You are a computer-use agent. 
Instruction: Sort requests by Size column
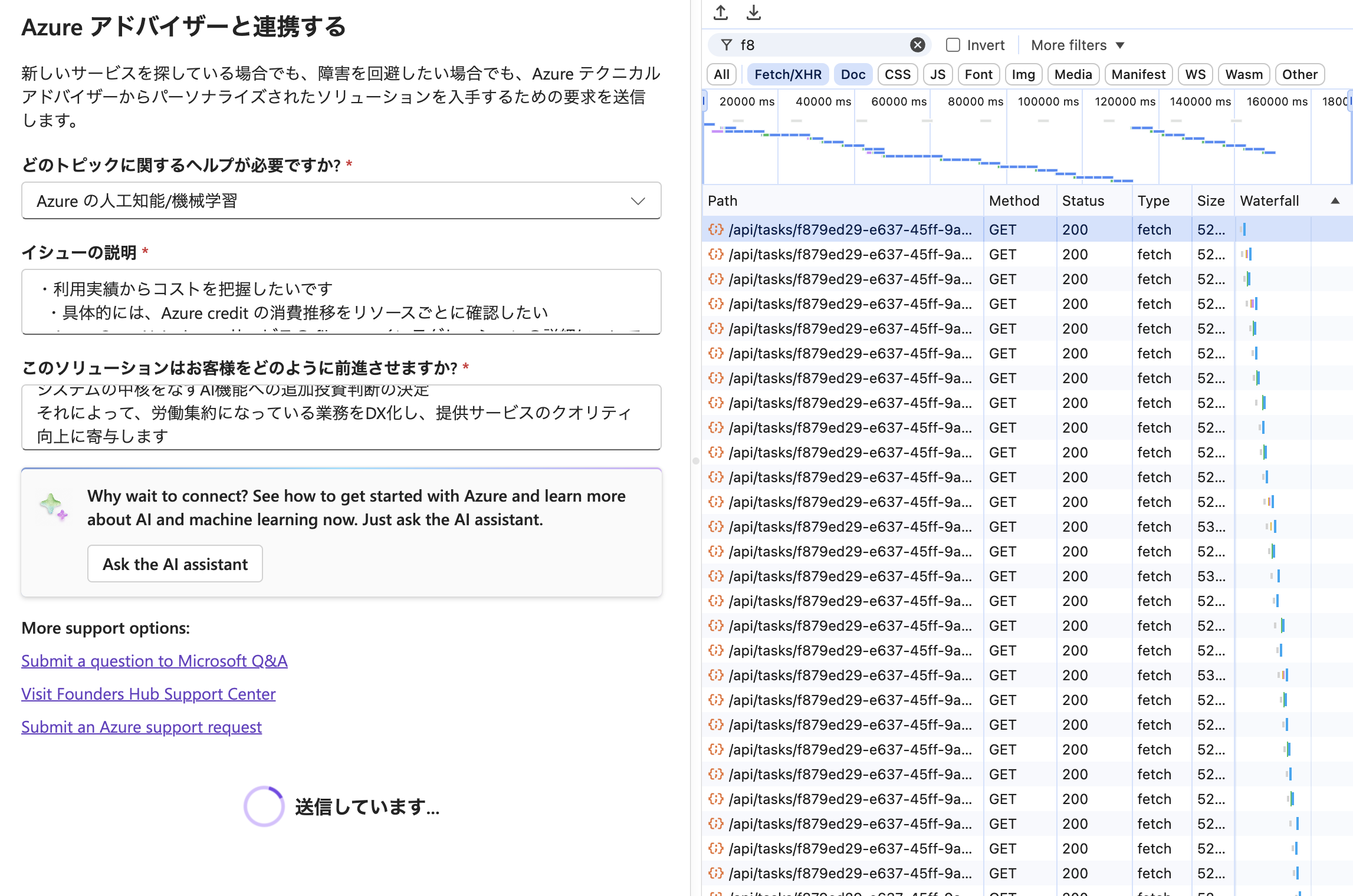click(x=1213, y=201)
